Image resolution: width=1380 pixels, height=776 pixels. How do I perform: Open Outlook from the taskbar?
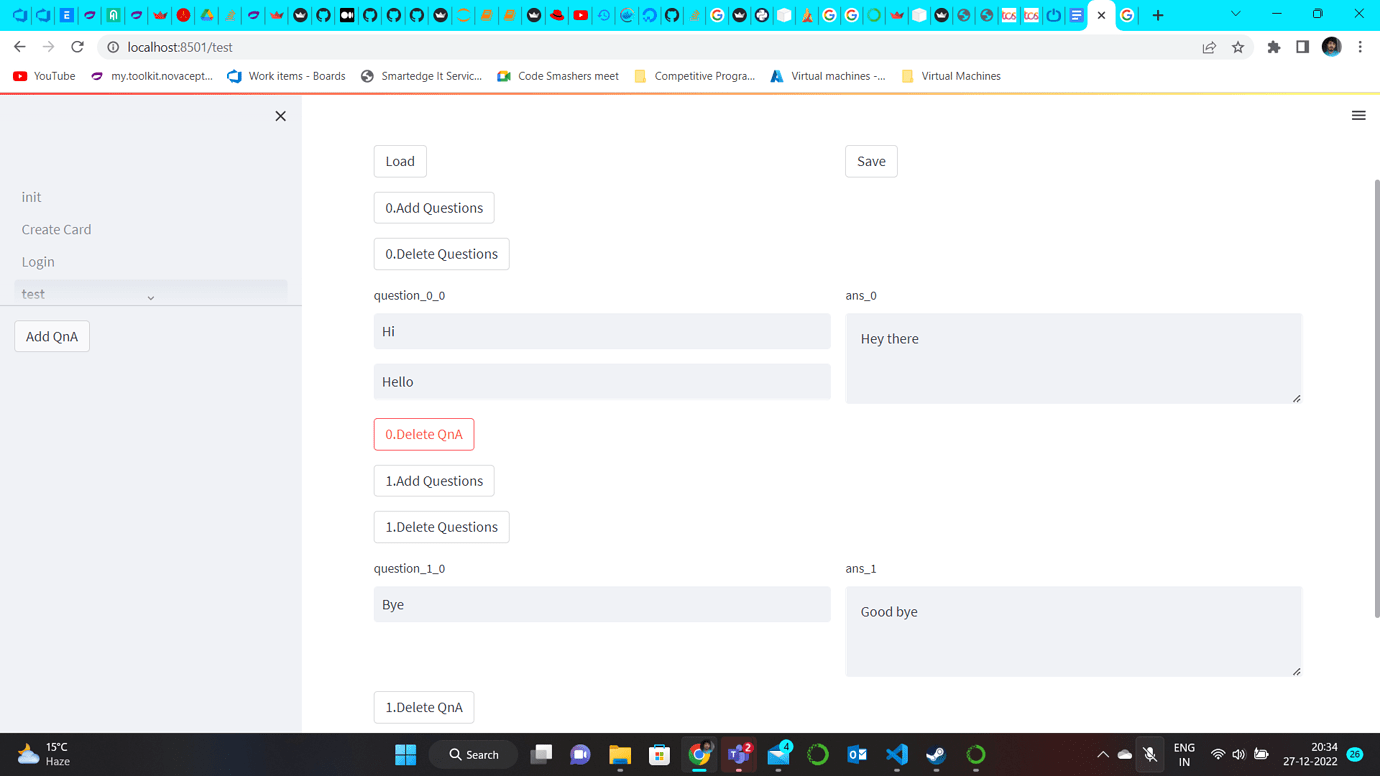point(857,754)
